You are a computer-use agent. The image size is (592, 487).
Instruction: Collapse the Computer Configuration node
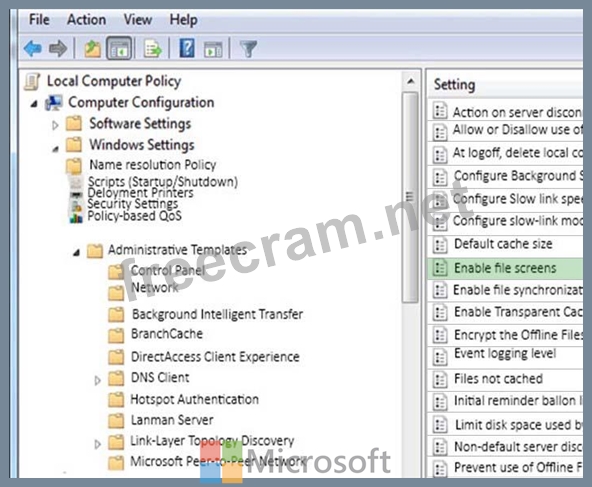pos(34,103)
